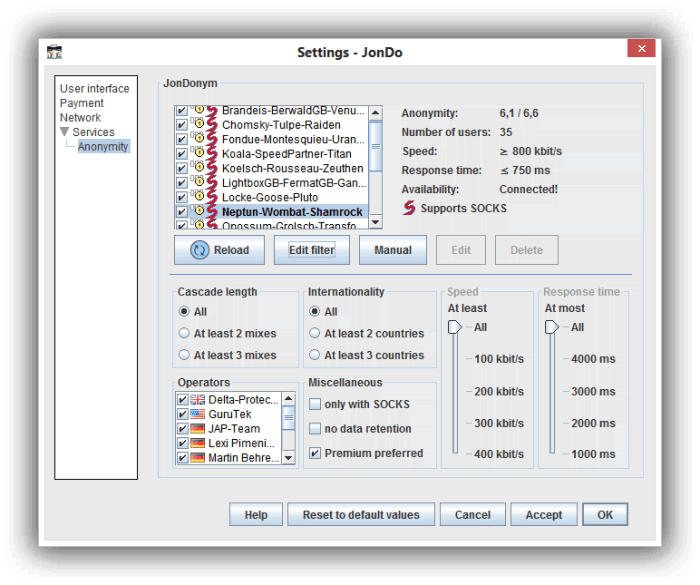The width and height of the screenshot is (700, 585).
Task: Click the Response time slider handle
Action: click(551, 327)
